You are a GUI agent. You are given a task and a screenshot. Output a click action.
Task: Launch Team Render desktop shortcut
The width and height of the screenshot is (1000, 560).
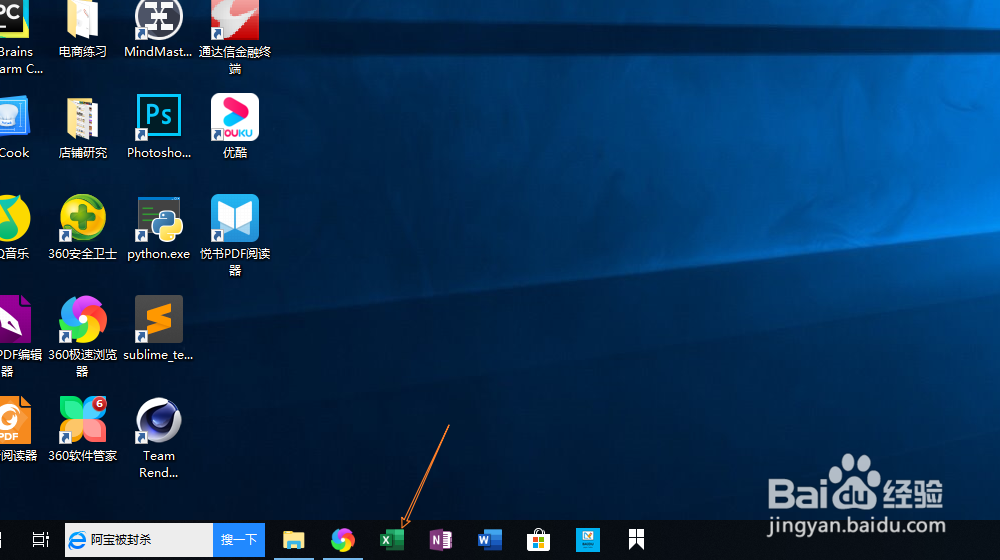pos(158,438)
